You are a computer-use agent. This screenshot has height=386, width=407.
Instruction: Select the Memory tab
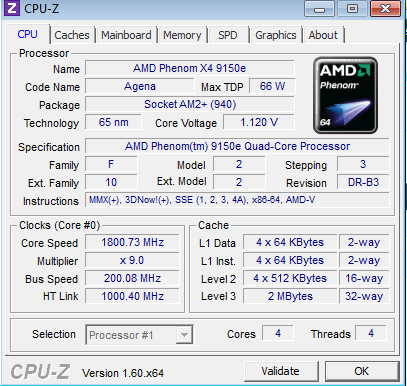point(182,35)
